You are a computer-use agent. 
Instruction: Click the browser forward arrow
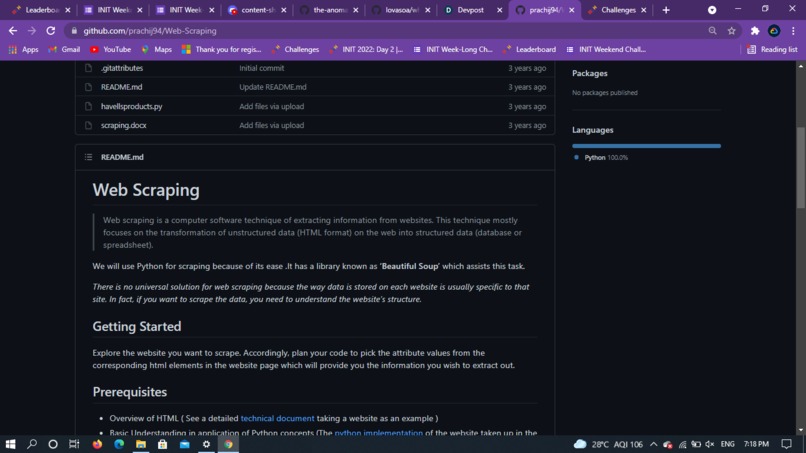32,31
